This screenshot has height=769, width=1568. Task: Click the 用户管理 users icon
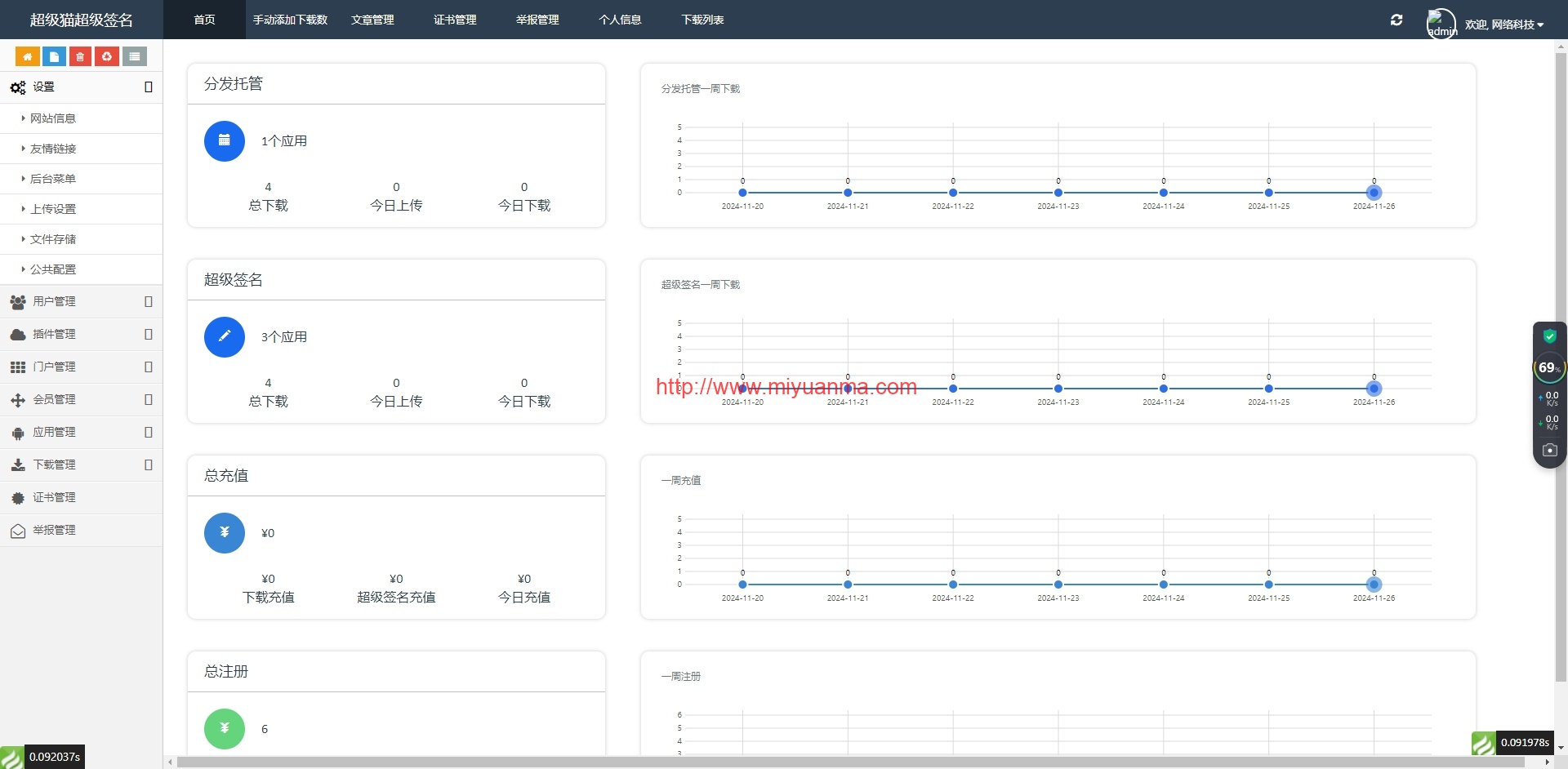tap(18, 302)
